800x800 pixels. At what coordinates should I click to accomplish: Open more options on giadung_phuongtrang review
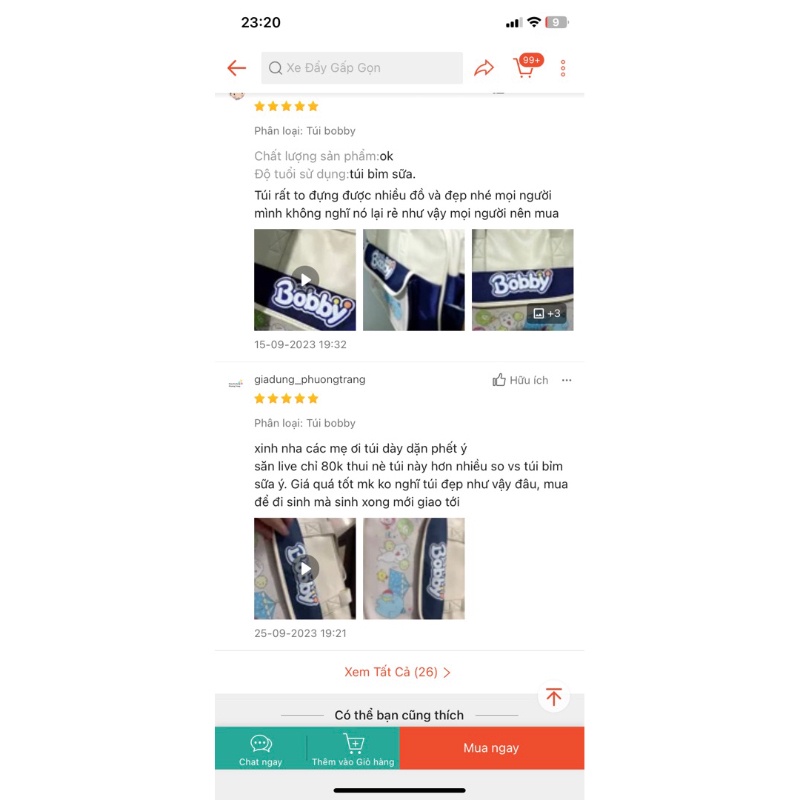tap(566, 380)
